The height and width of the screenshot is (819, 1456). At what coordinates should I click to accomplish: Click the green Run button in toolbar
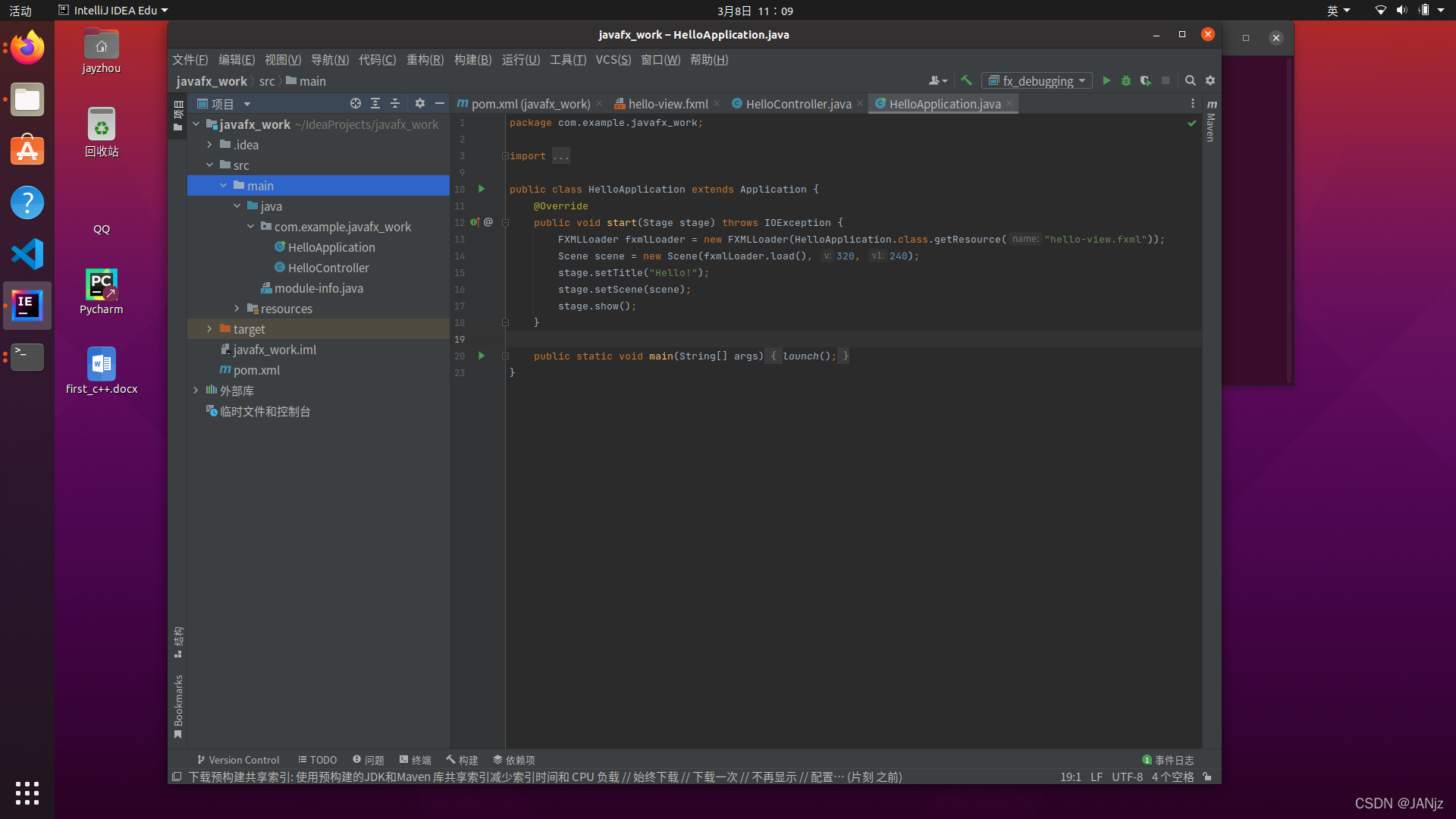(1106, 80)
